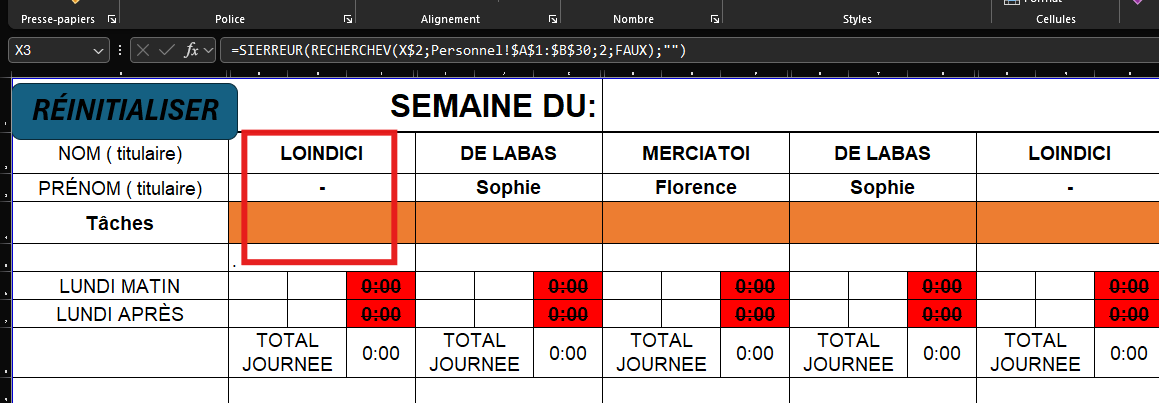Cancel the formula entry with X icon
Image resolution: width=1159 pixels, height=403 pixels.
pos(144,51)
